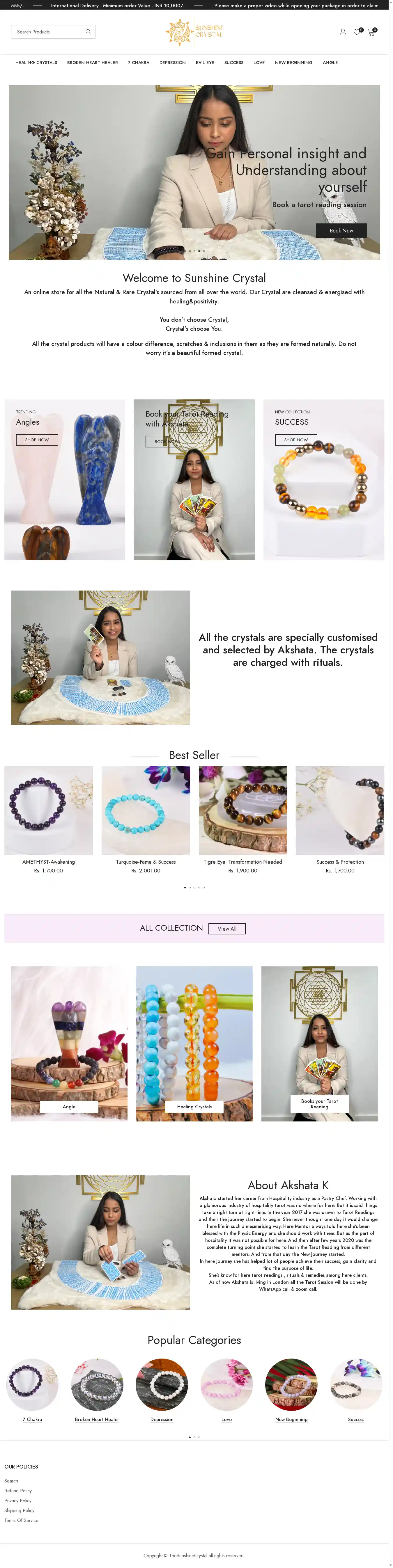
Task: Open the NEW BEGINNING nav menu
Action: [294, 63]
